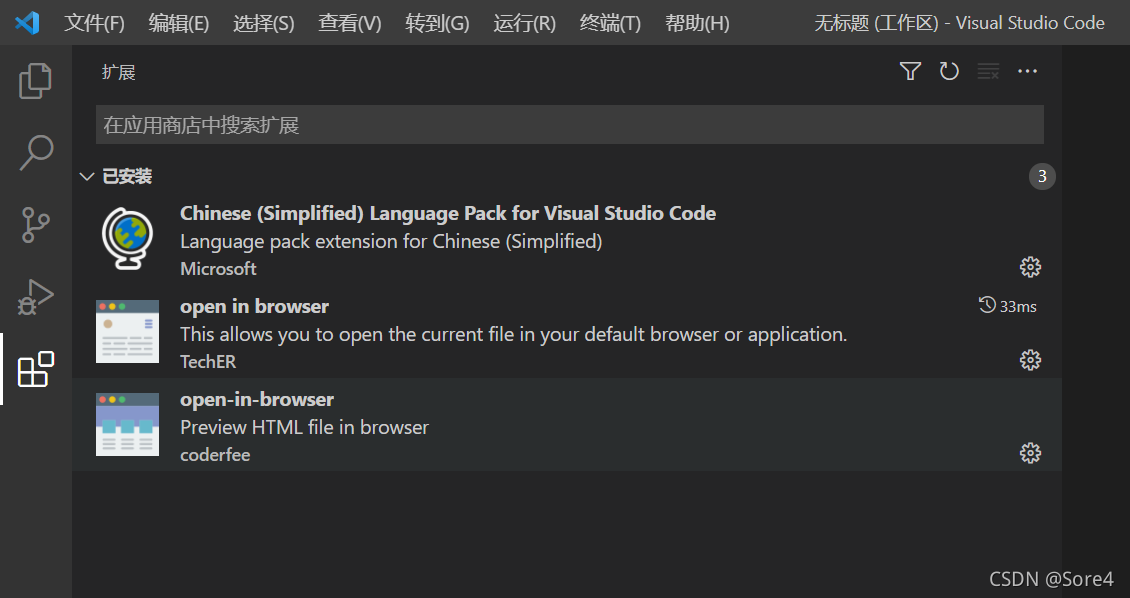The image size is (1130, 598).
Task: Collapse the 已安装 section
Action: [86, 177]
